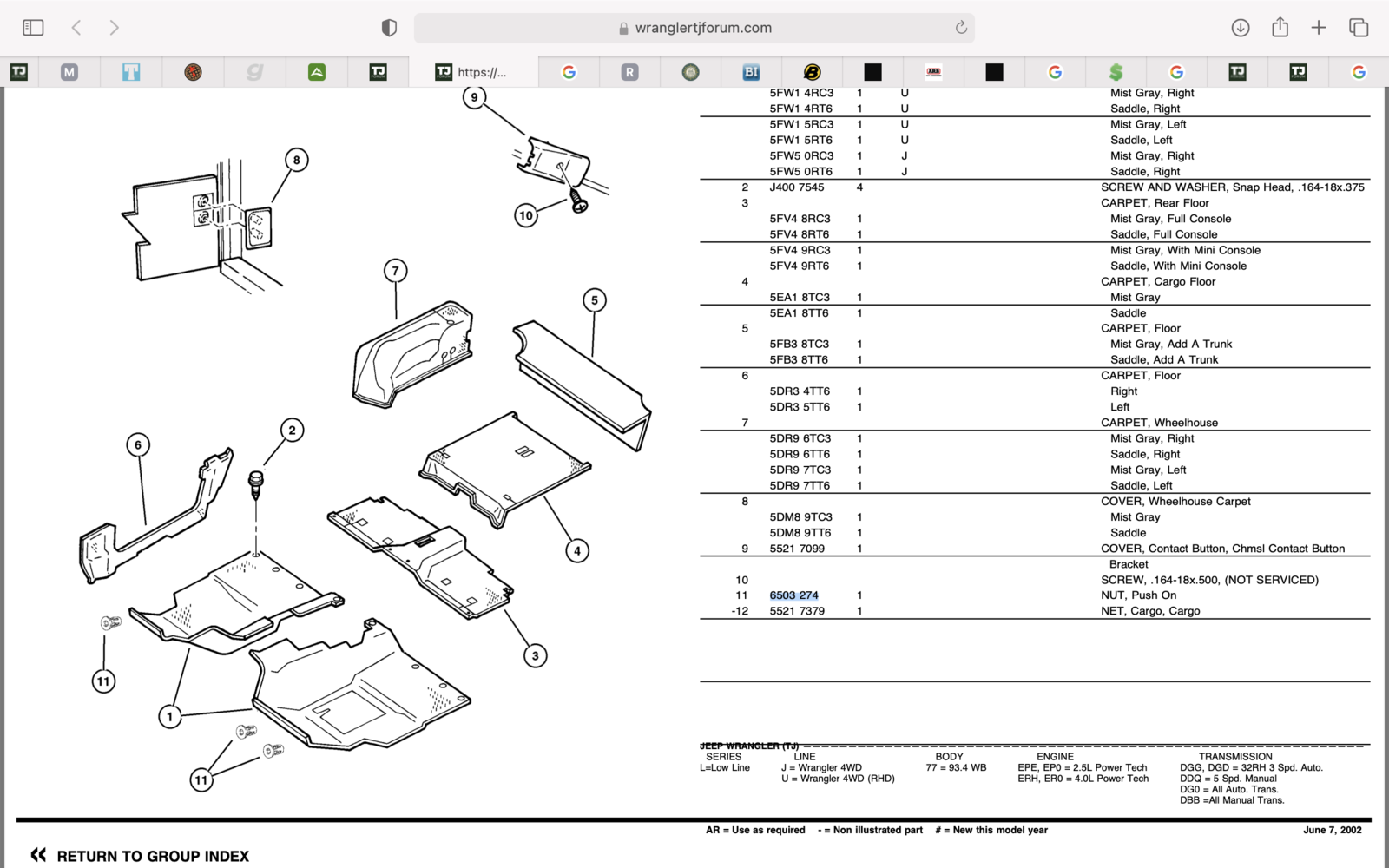Show the tab overview grid
Viewport: 1389px width, 868px height.
click(1359, 28)
